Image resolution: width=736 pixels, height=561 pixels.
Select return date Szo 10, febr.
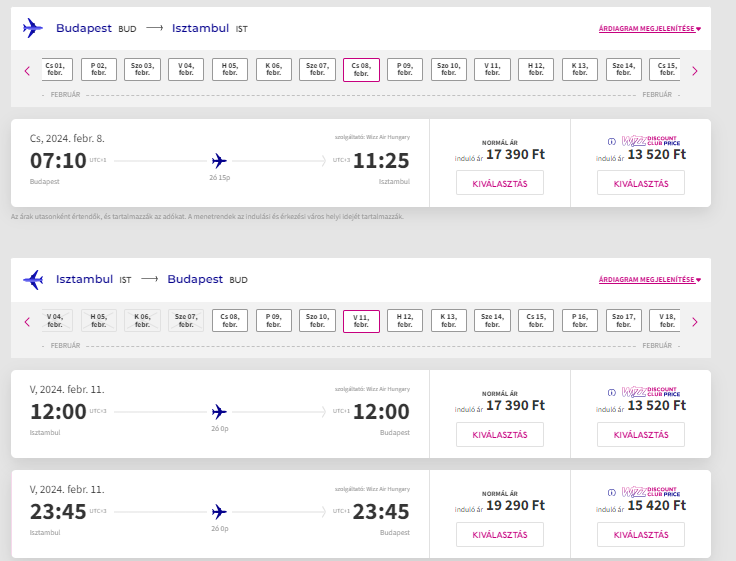coord(317,320)
